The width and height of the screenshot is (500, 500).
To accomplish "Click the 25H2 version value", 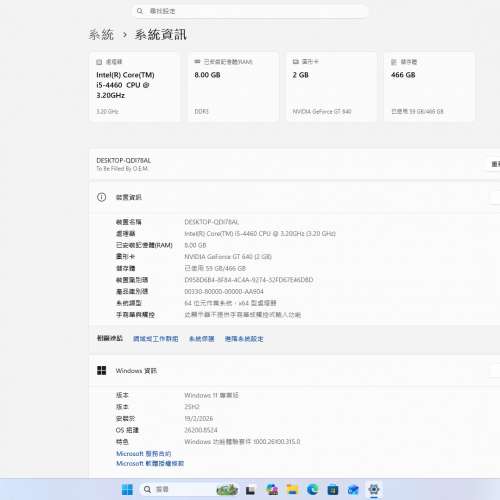I will 192,407.
